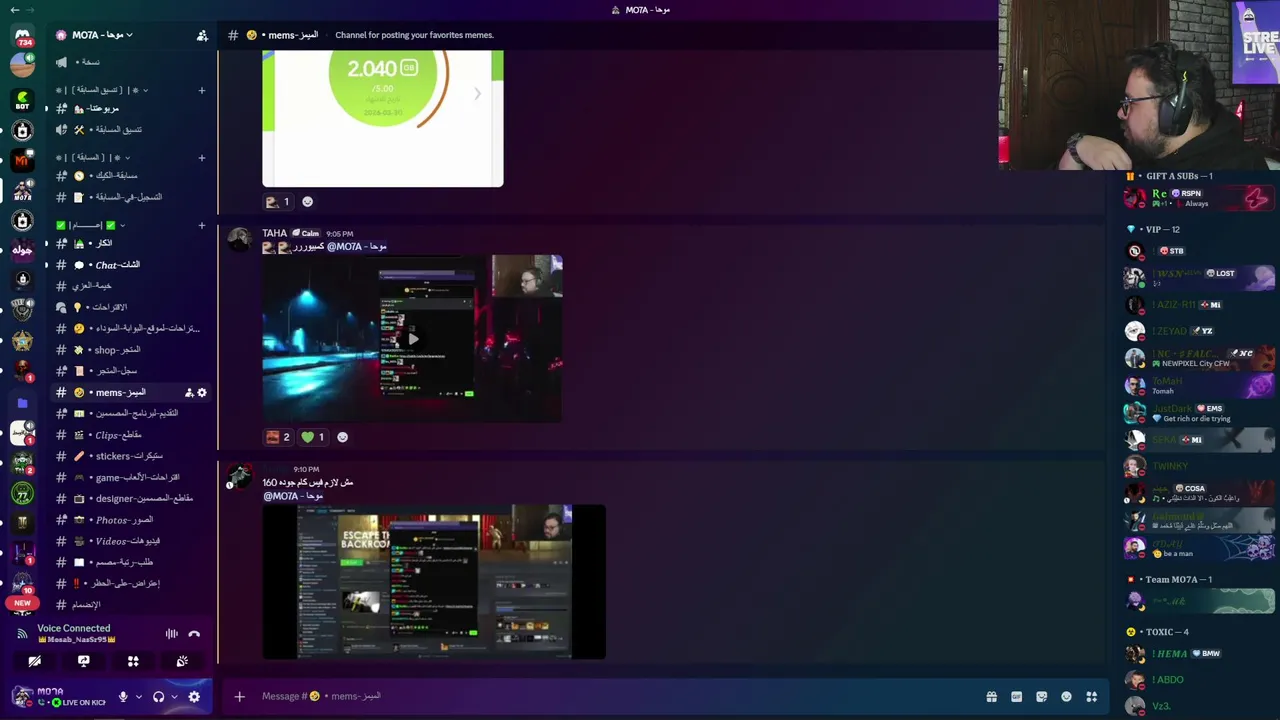Open microphone input options chevron

[138, 697]
